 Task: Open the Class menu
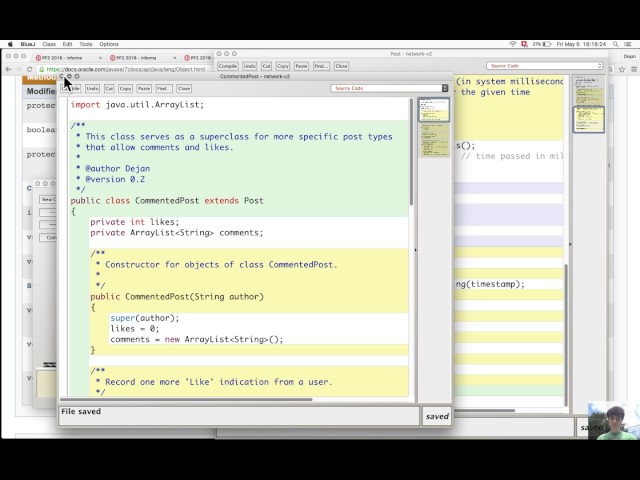[x=49, y=44]
